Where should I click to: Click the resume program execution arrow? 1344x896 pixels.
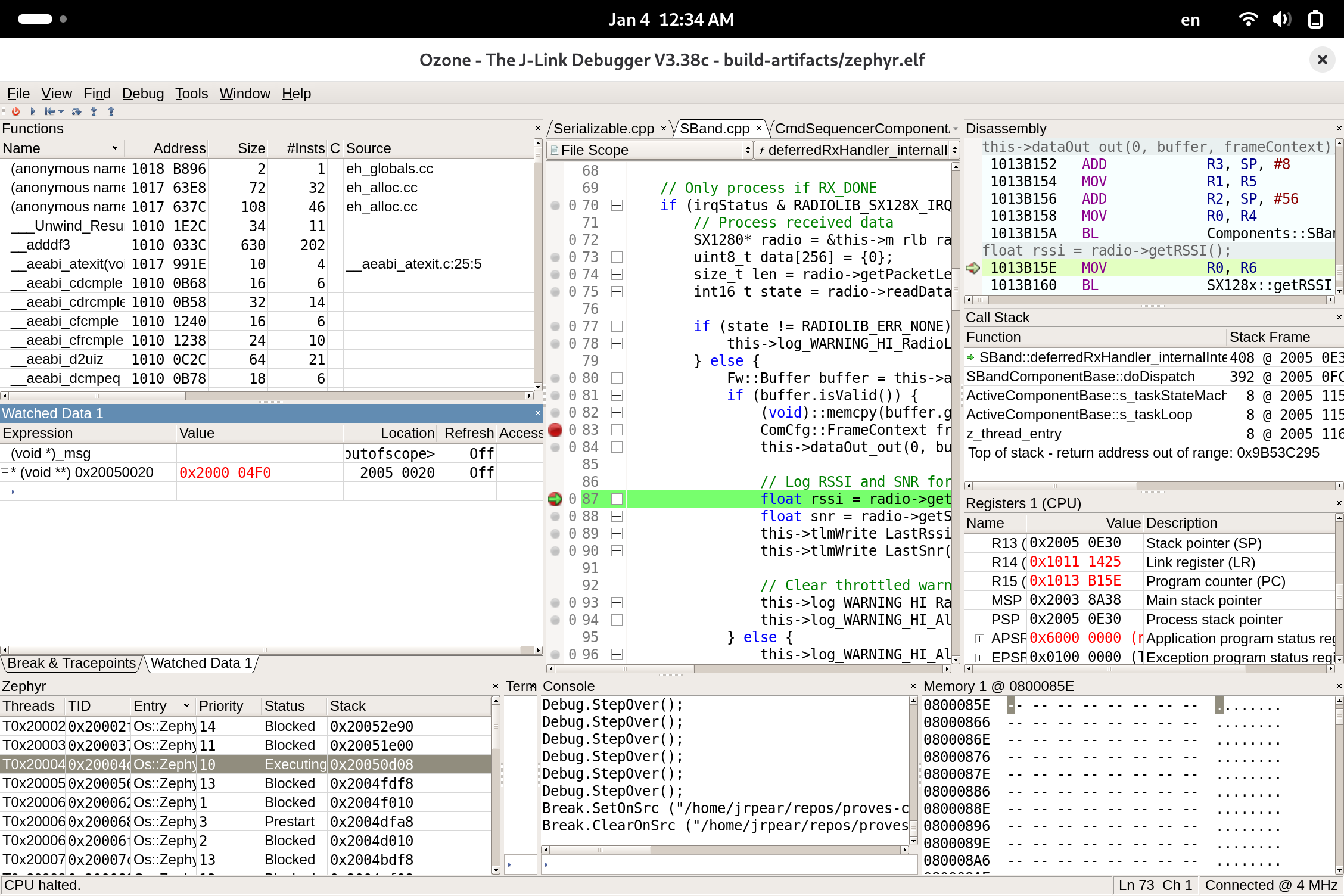33,111
